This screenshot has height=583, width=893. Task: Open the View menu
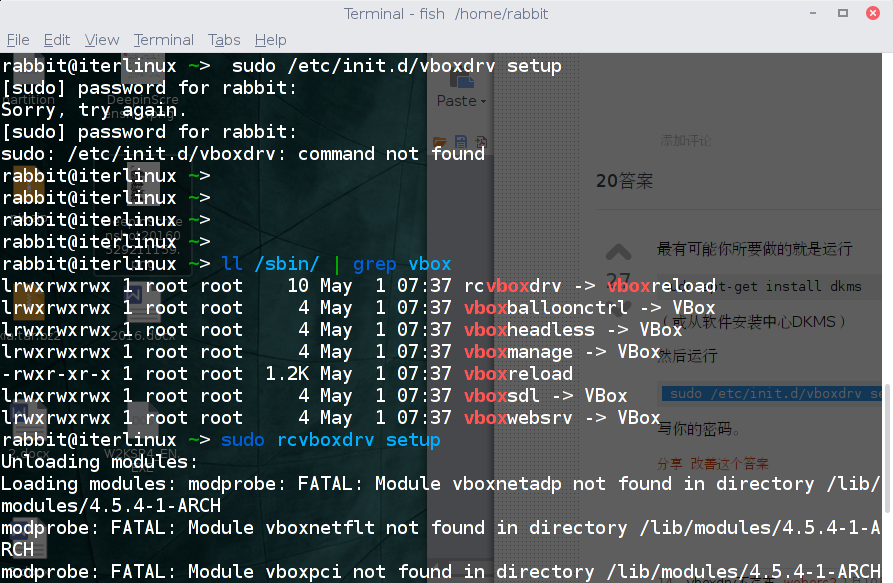point(102,40)
